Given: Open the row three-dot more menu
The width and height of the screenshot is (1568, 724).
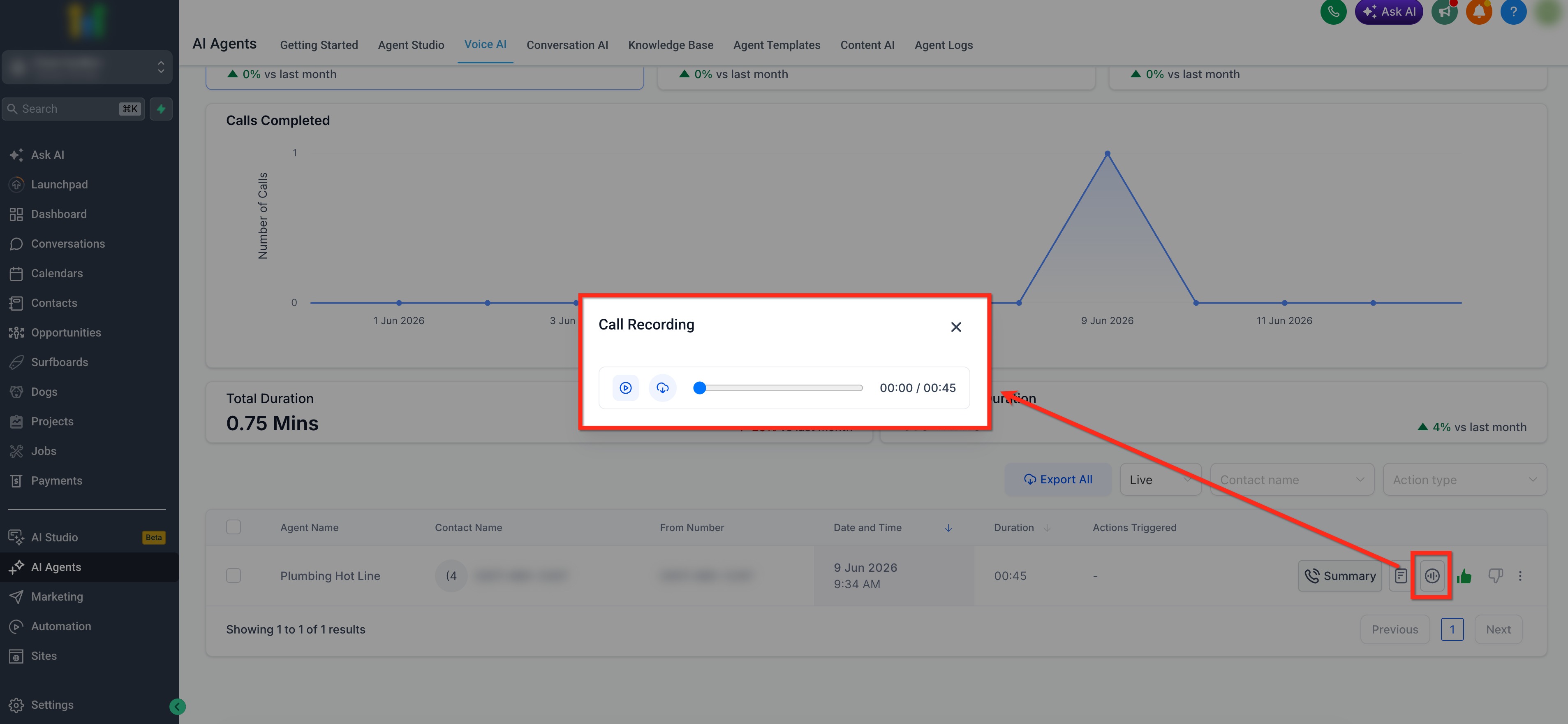Looking at the screenshot, I should (1520, 575).
